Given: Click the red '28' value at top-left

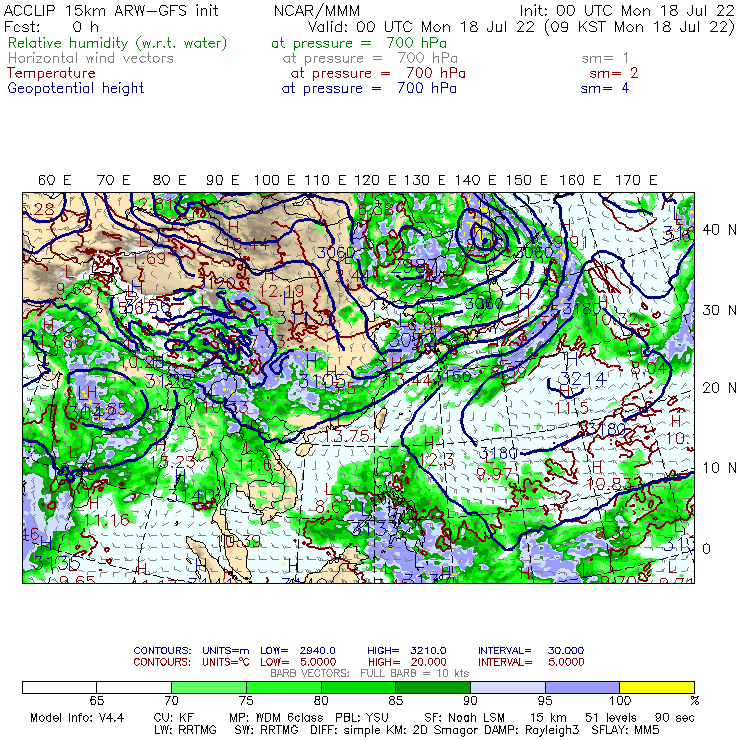Looking at the screenshot, I should point(44,209).
